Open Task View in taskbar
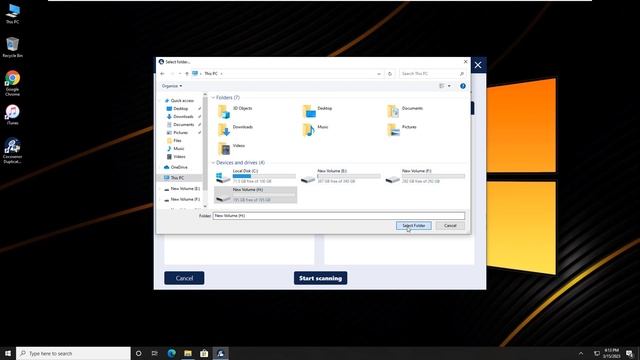640x360 pixels. click(155, 353)
